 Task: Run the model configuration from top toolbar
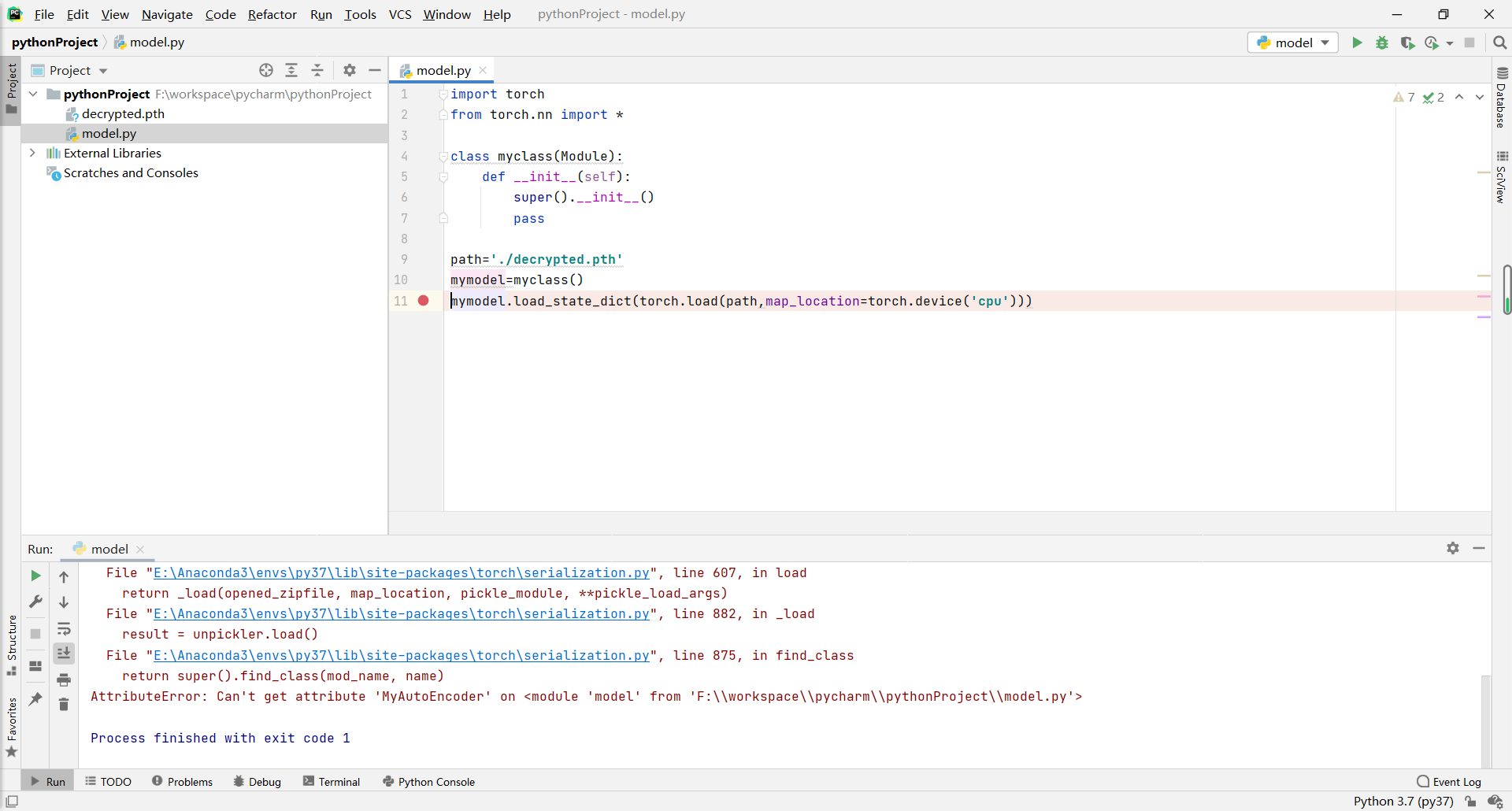tap(1357, 43)
